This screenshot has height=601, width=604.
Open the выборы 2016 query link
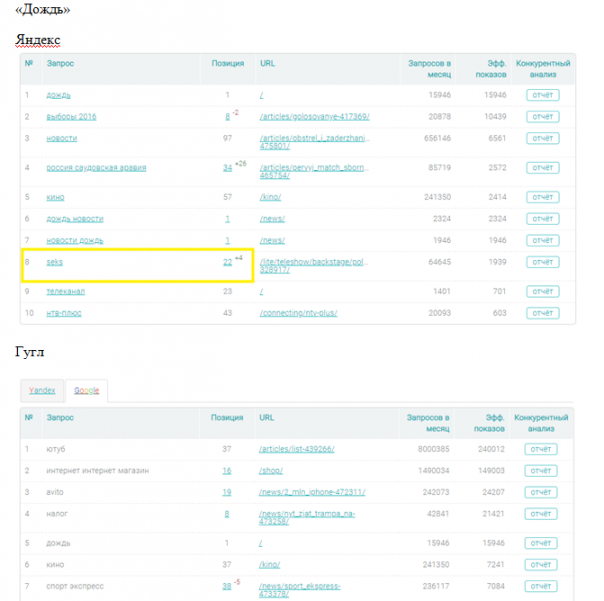click(72, 117)
